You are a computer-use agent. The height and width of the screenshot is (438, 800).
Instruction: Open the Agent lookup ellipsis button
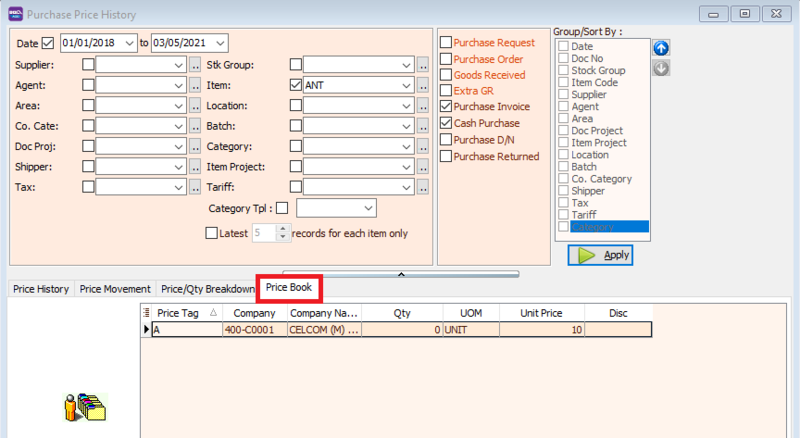coord(195,86)
